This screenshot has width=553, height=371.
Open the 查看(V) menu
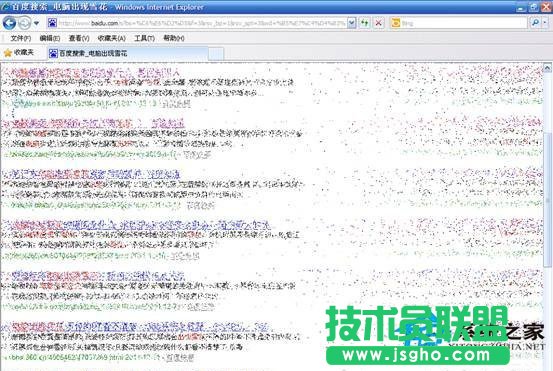coord(79,38)
